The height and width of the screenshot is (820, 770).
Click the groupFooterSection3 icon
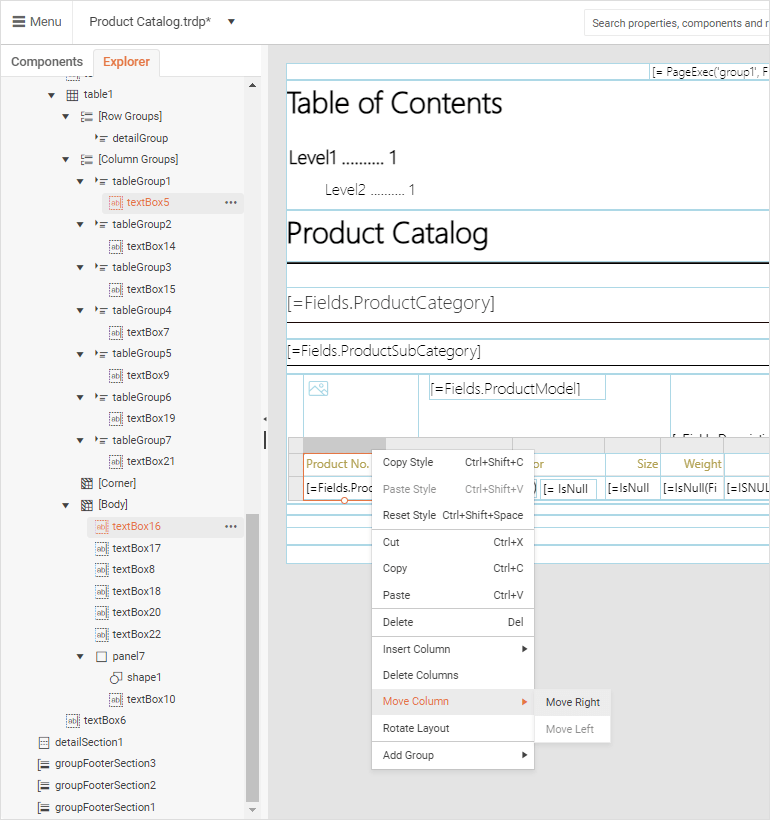click(44, 764)
